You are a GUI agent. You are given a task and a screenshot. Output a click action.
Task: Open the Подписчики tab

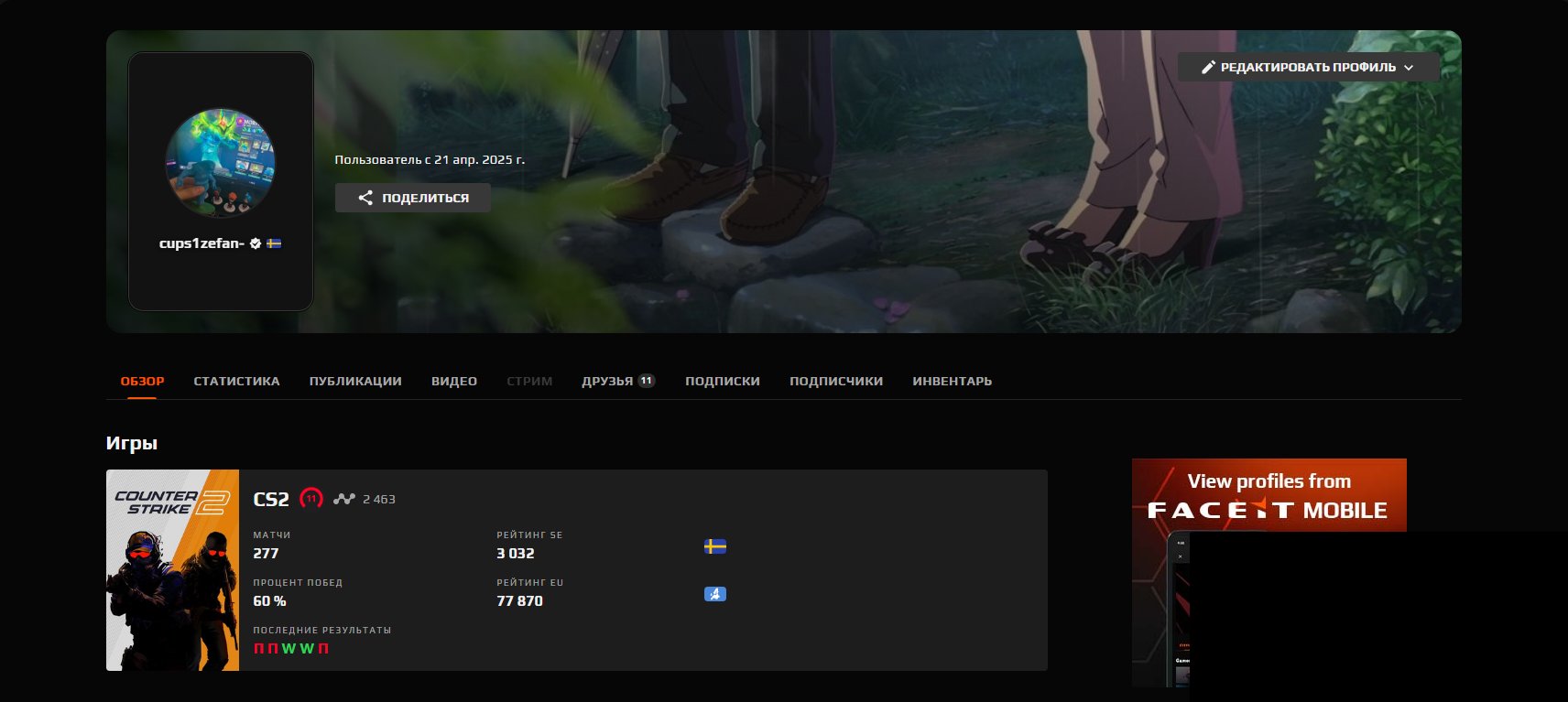(x=836, y=381)
